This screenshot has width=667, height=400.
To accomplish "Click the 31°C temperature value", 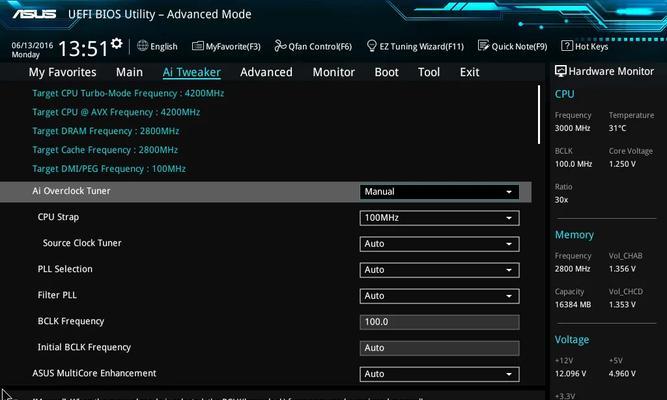I will [617, 128].
